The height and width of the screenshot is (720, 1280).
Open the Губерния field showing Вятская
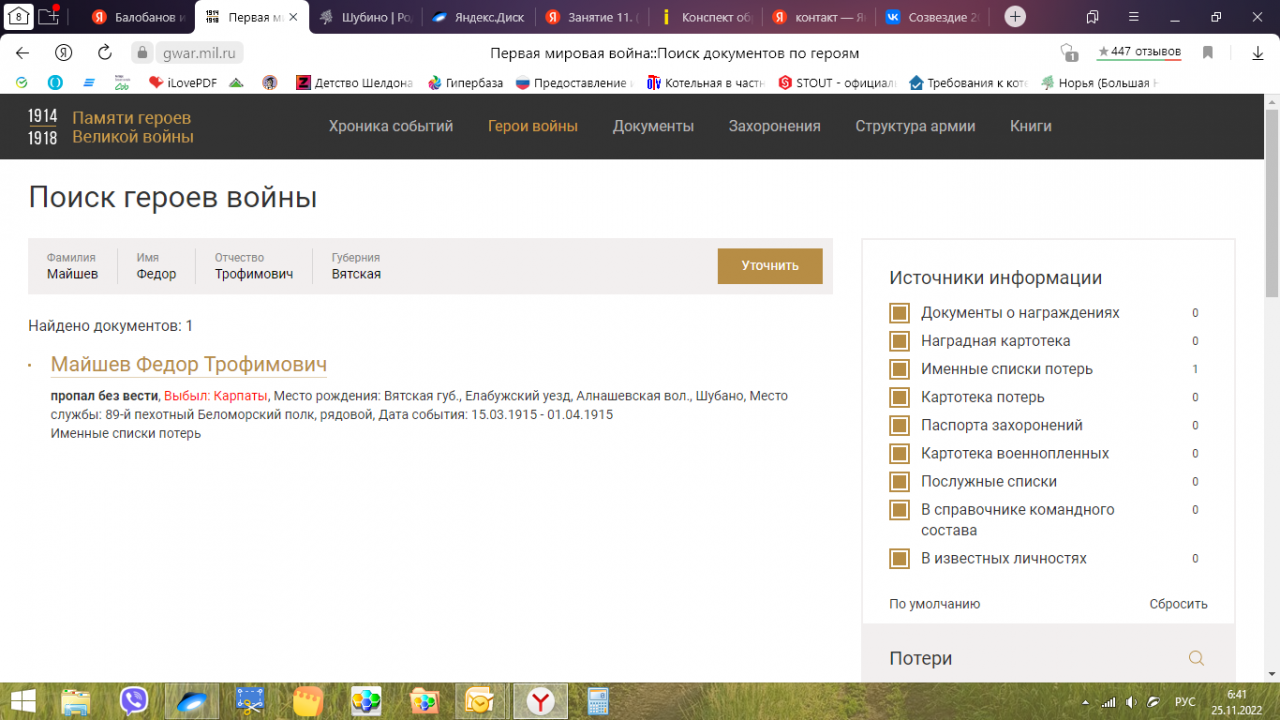point(356,266)
